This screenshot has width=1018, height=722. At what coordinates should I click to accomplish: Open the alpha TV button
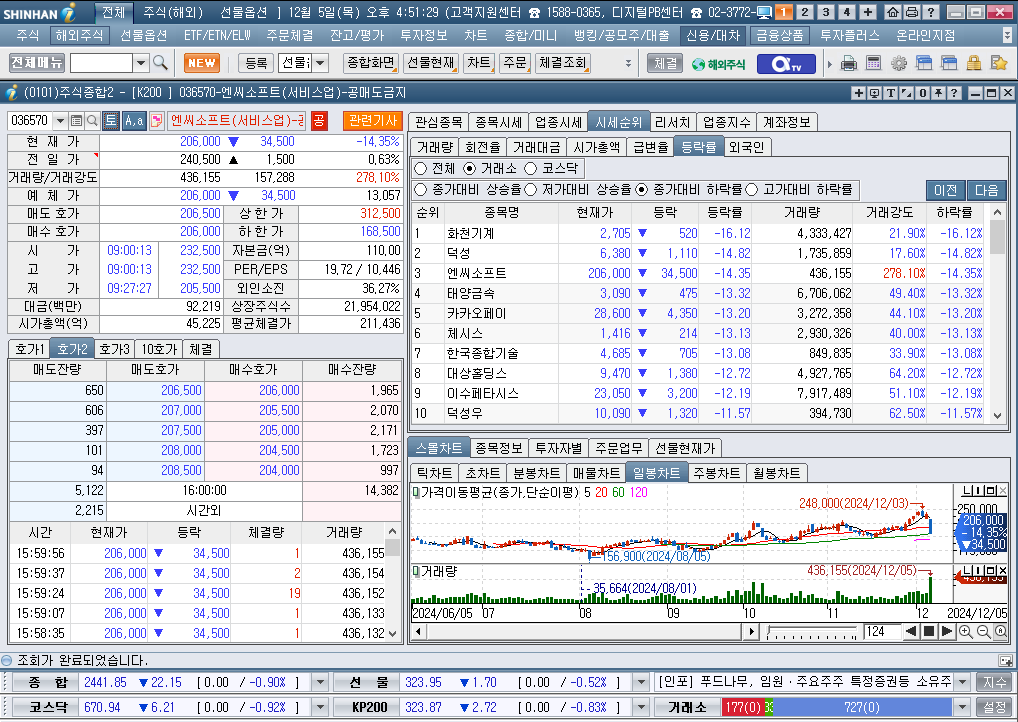[x=786, y=64]
